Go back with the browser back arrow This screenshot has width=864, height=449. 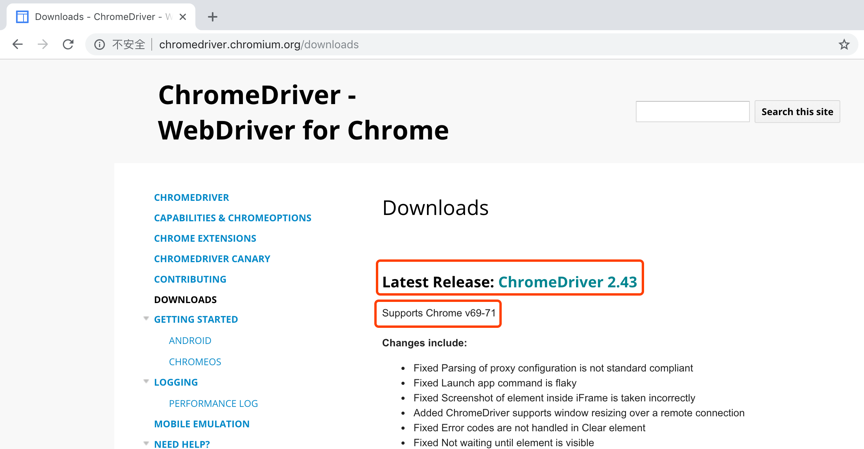coord(18,45)
